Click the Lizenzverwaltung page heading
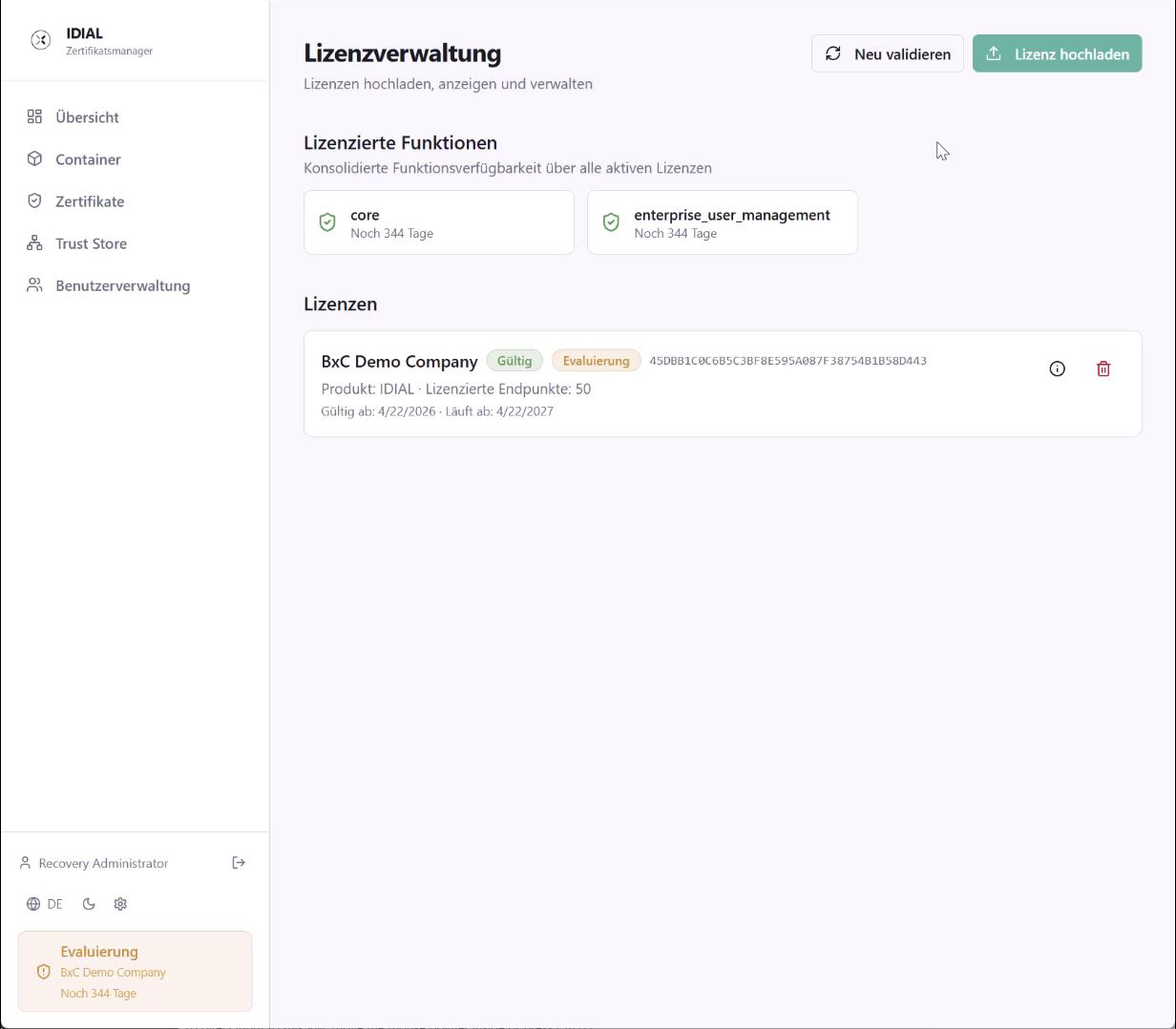Image resolution: width=1176 pixels, height=1029 pixels. pos(402,52)
